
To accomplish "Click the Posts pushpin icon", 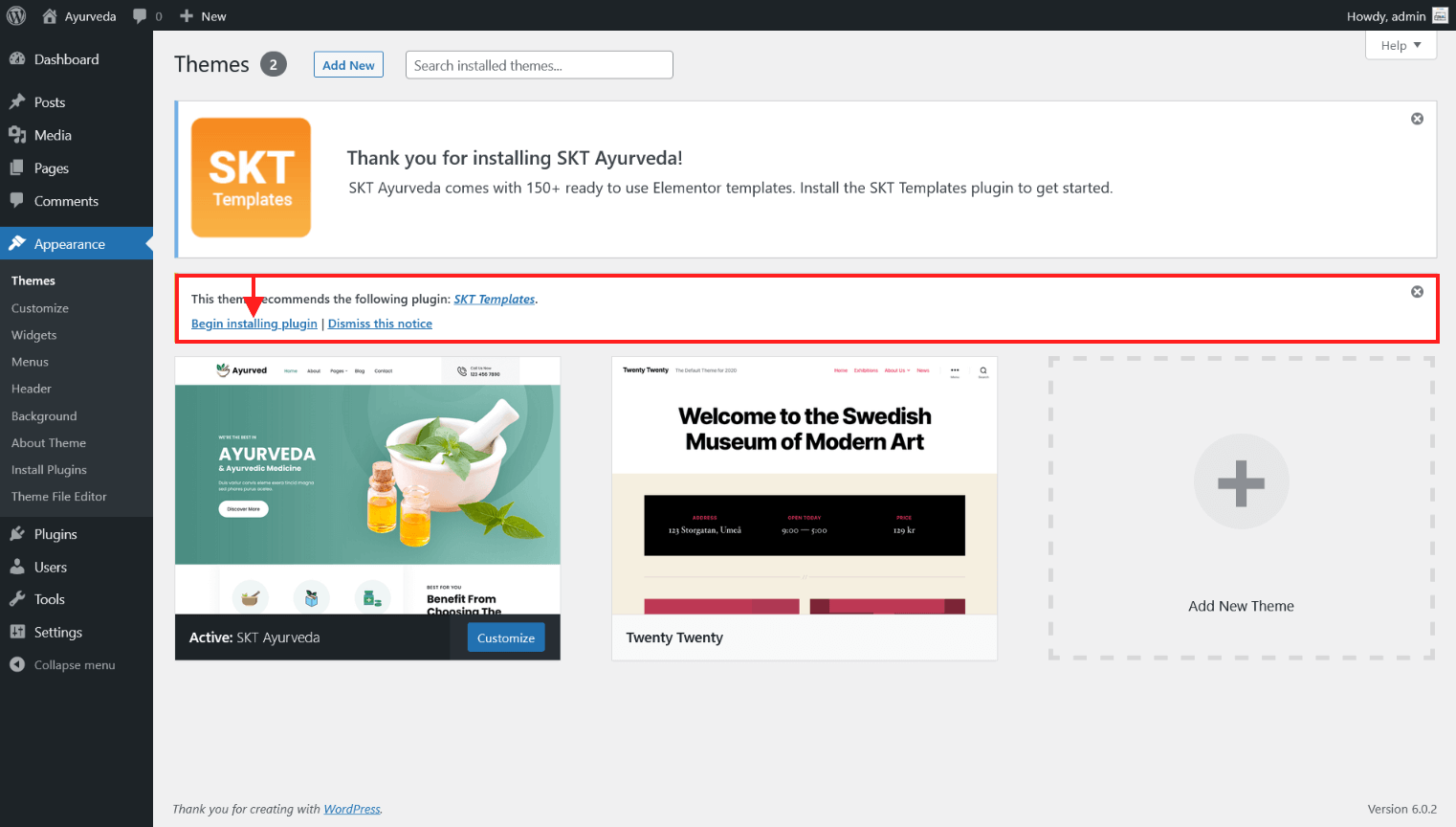I will pos(17,101).
